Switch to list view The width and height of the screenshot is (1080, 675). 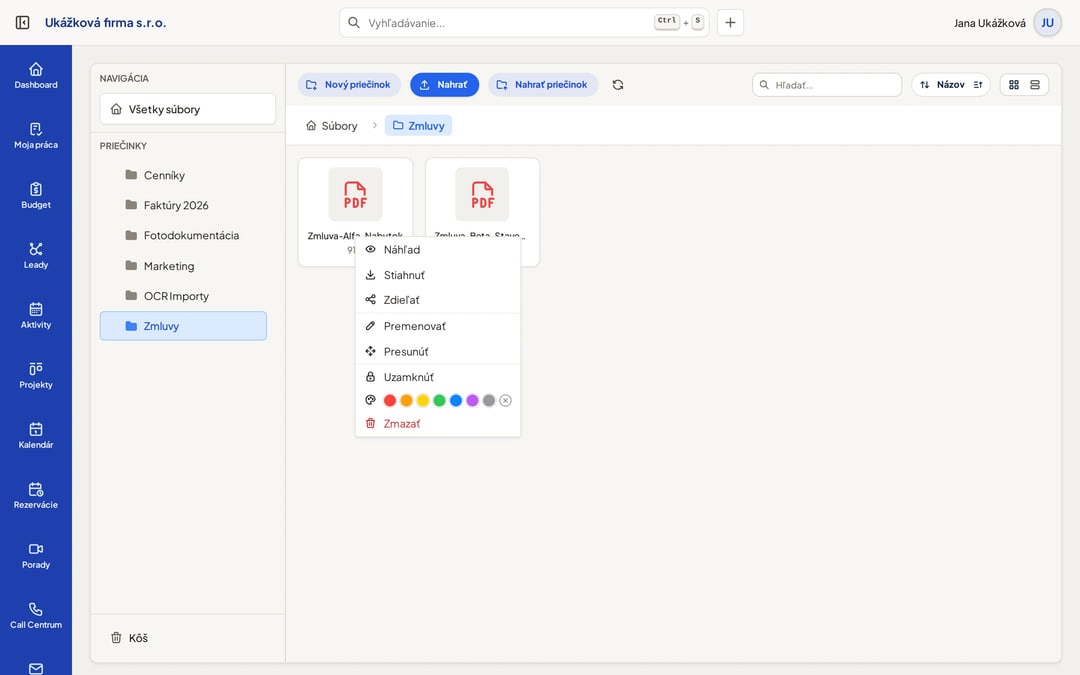point(1035,85)
